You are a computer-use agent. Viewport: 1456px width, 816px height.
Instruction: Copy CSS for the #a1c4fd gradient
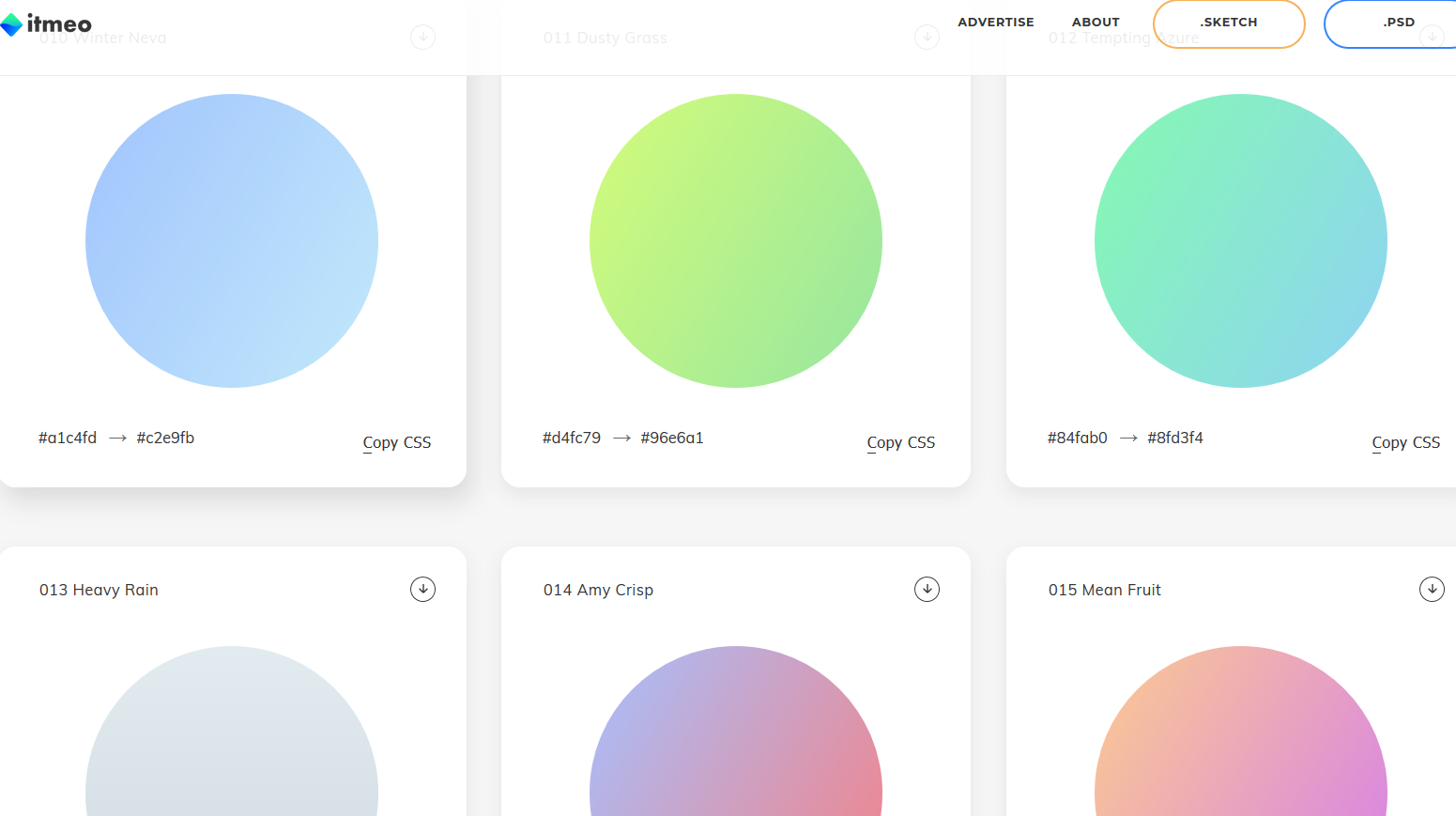tap(397, 442)
